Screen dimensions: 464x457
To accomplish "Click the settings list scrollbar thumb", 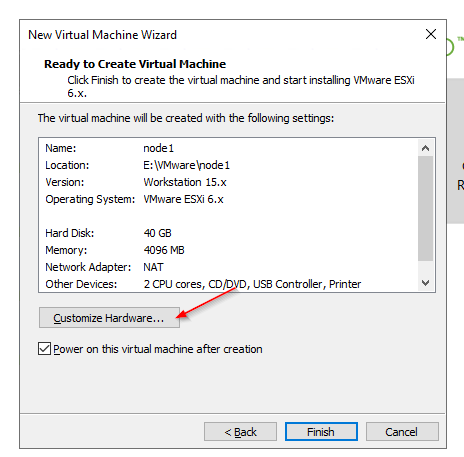I will point(425,208).
